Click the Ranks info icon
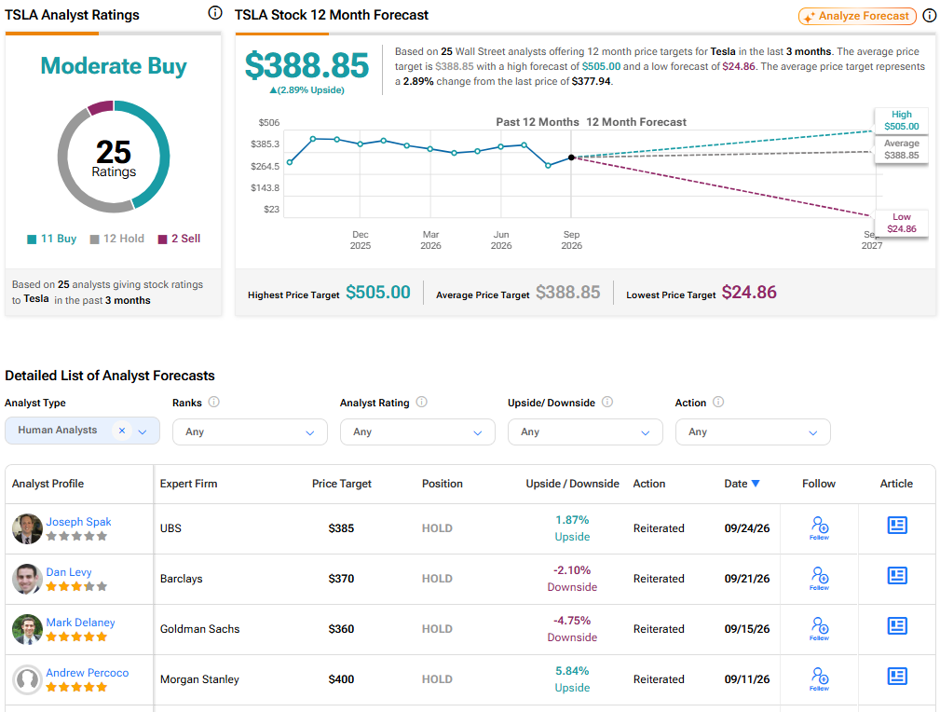The image size is (940, 712). pos(214,402)
